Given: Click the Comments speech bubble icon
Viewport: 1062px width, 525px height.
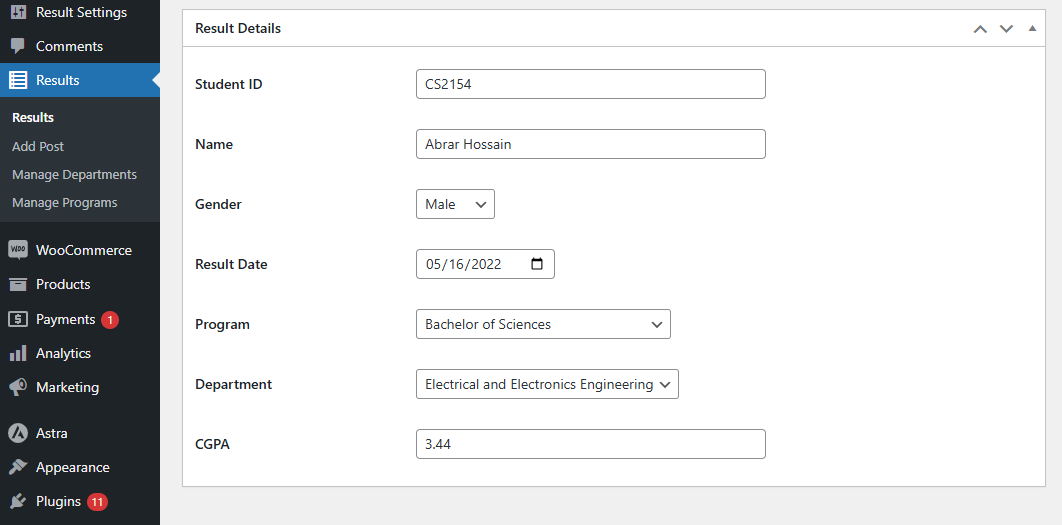Looking at the screenshot, I should (18, 46).
